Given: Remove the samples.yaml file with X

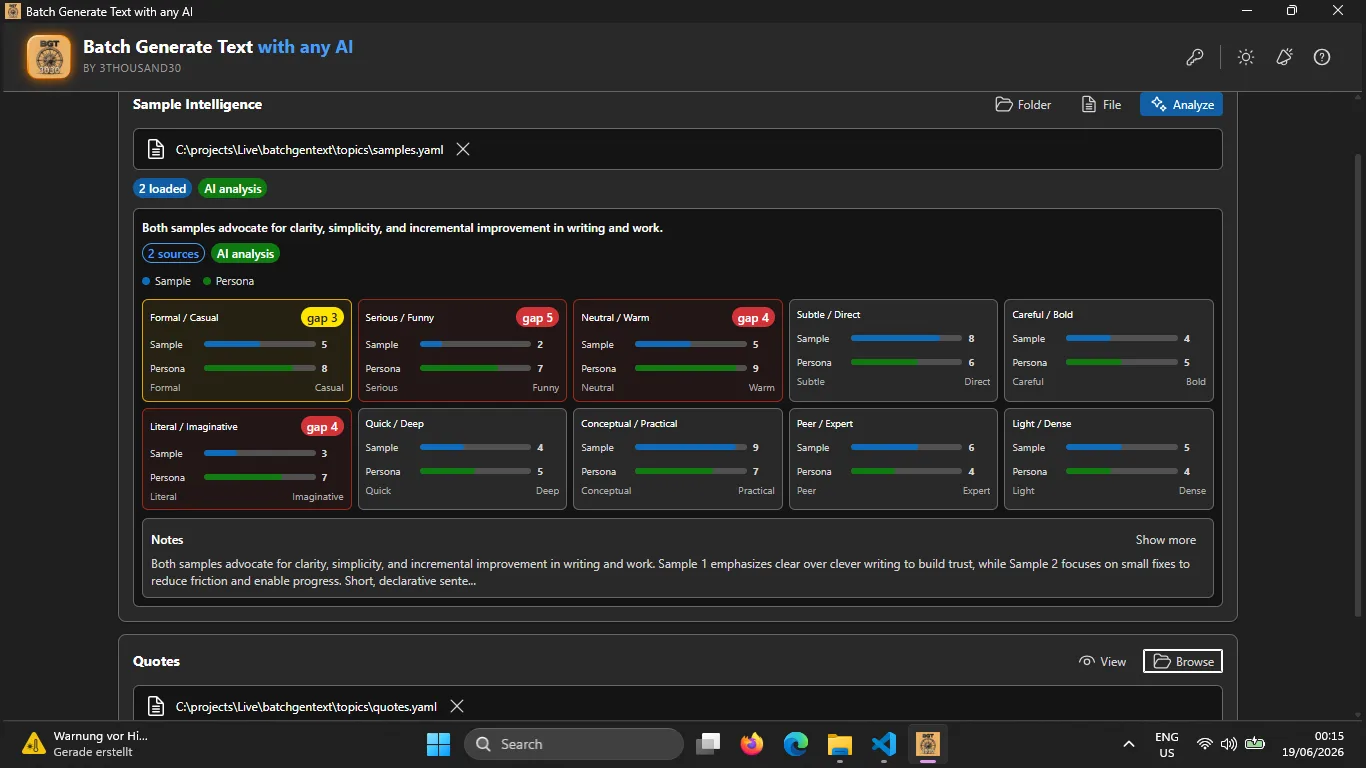Looking at the screenshot, I should [463, 149].
